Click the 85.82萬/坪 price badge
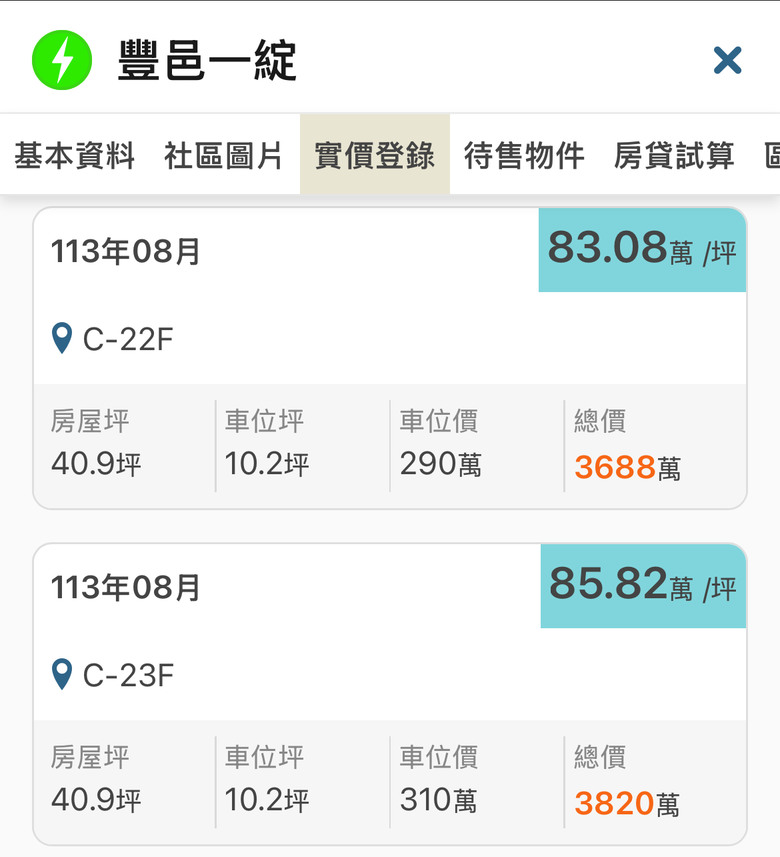The width and height of the screenshot is (780, 857). (643, 586)
